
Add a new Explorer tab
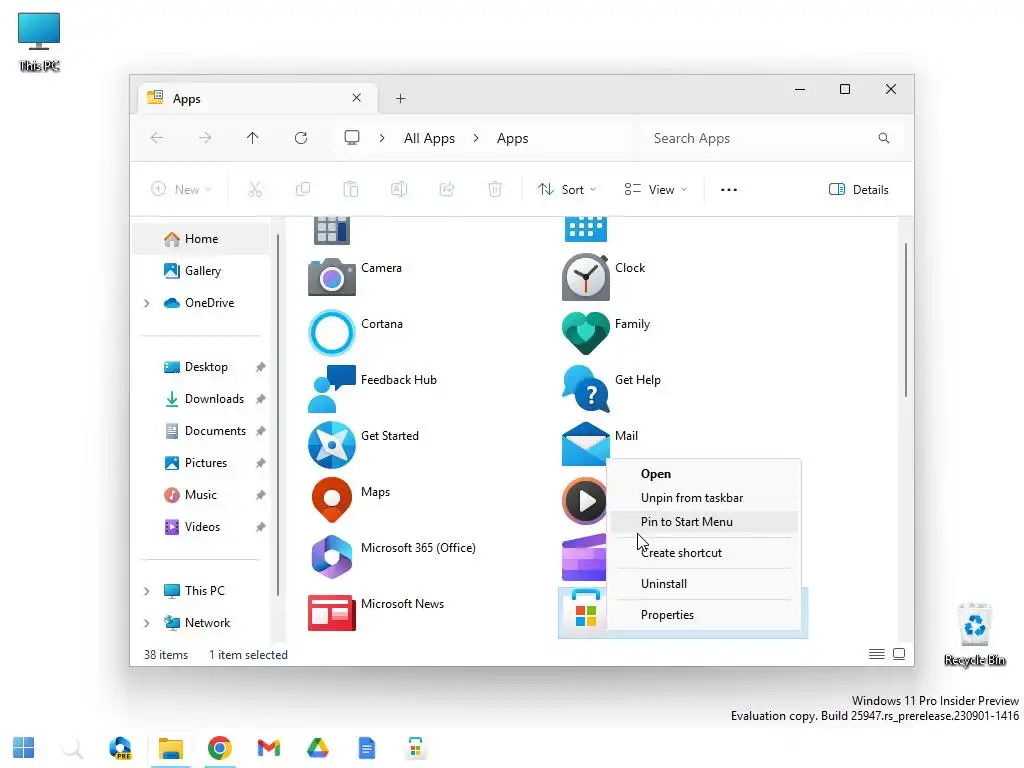(x=400, y=99)
